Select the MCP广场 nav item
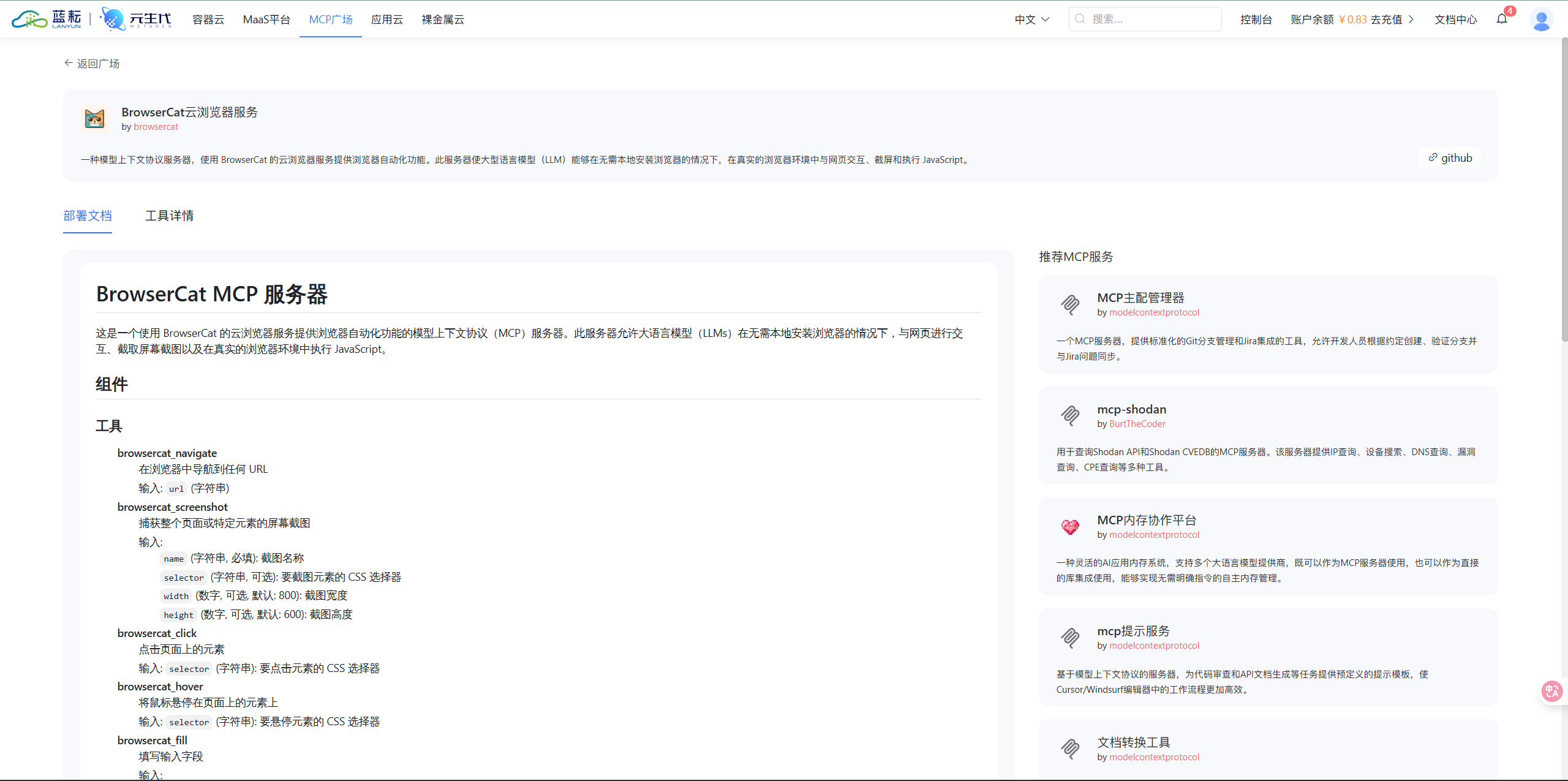Screen dimensions: 1568x781 331,19
